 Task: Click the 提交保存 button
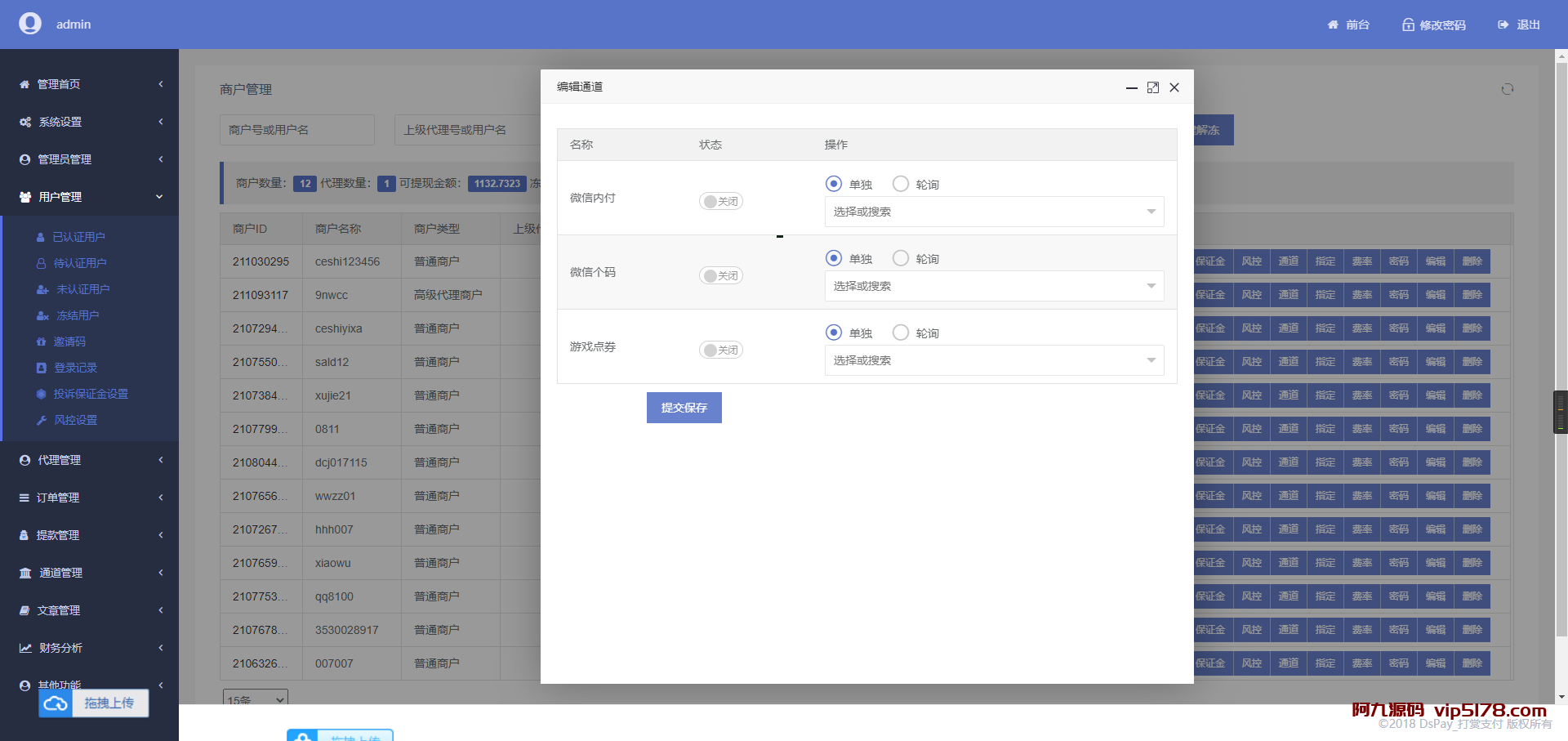click(684, 408)
